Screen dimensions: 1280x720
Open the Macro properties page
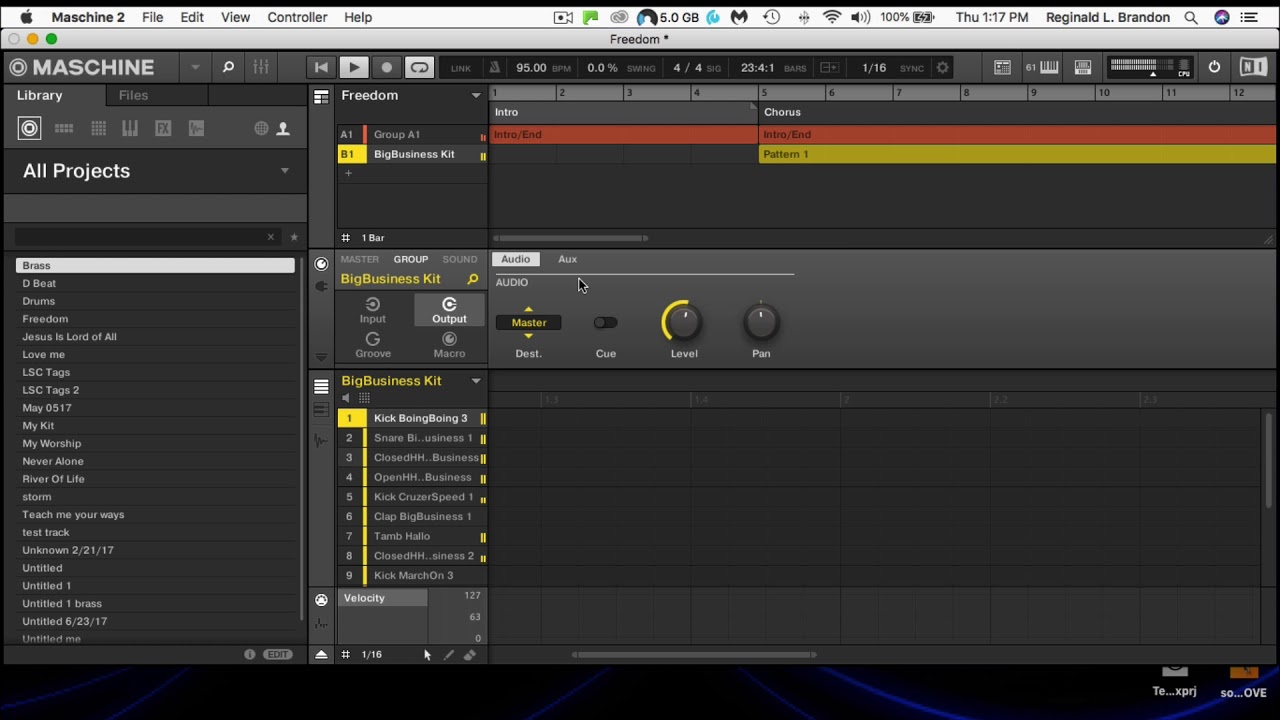(x=449, y=345)
